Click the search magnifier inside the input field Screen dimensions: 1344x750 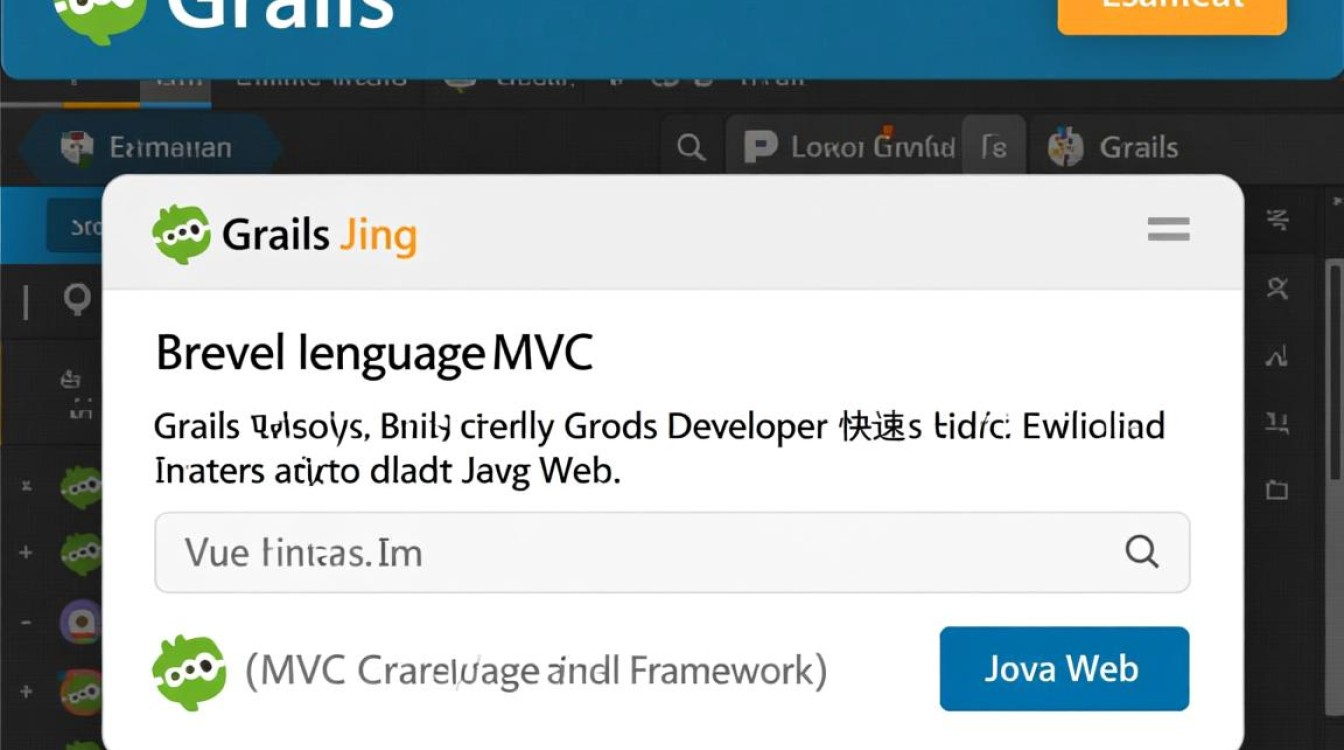click(1141, 551)
